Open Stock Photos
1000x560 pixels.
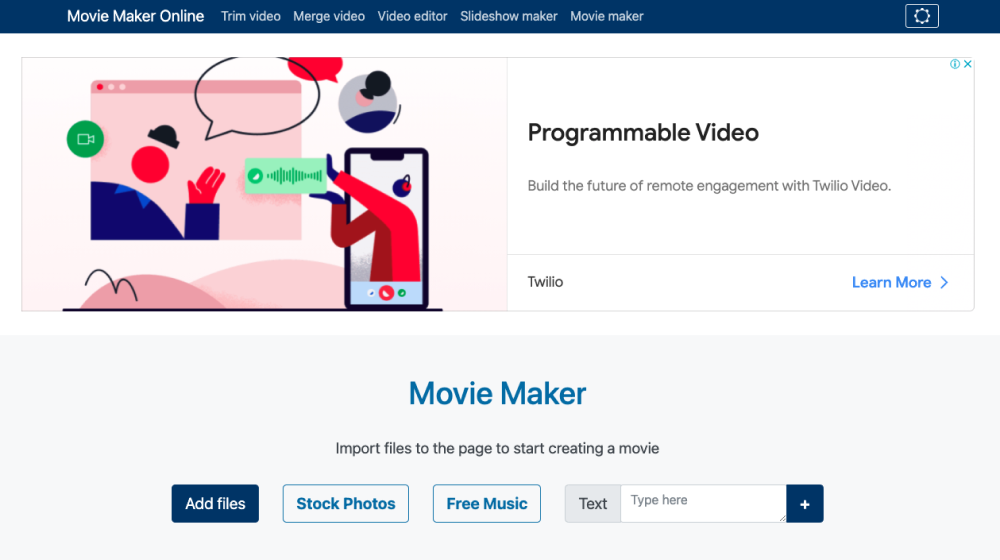click(346, 504)
